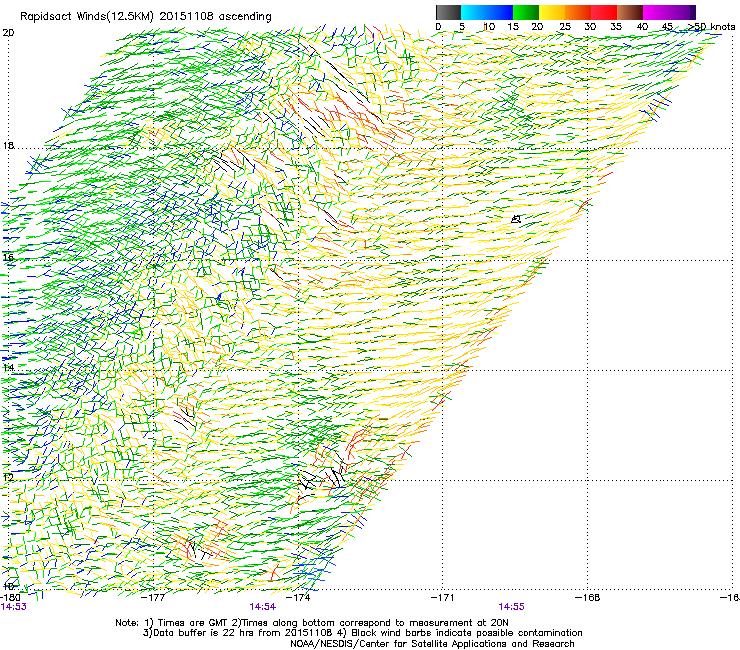Click the longitude label -177
Screen dimensions: 740x650
154,598
